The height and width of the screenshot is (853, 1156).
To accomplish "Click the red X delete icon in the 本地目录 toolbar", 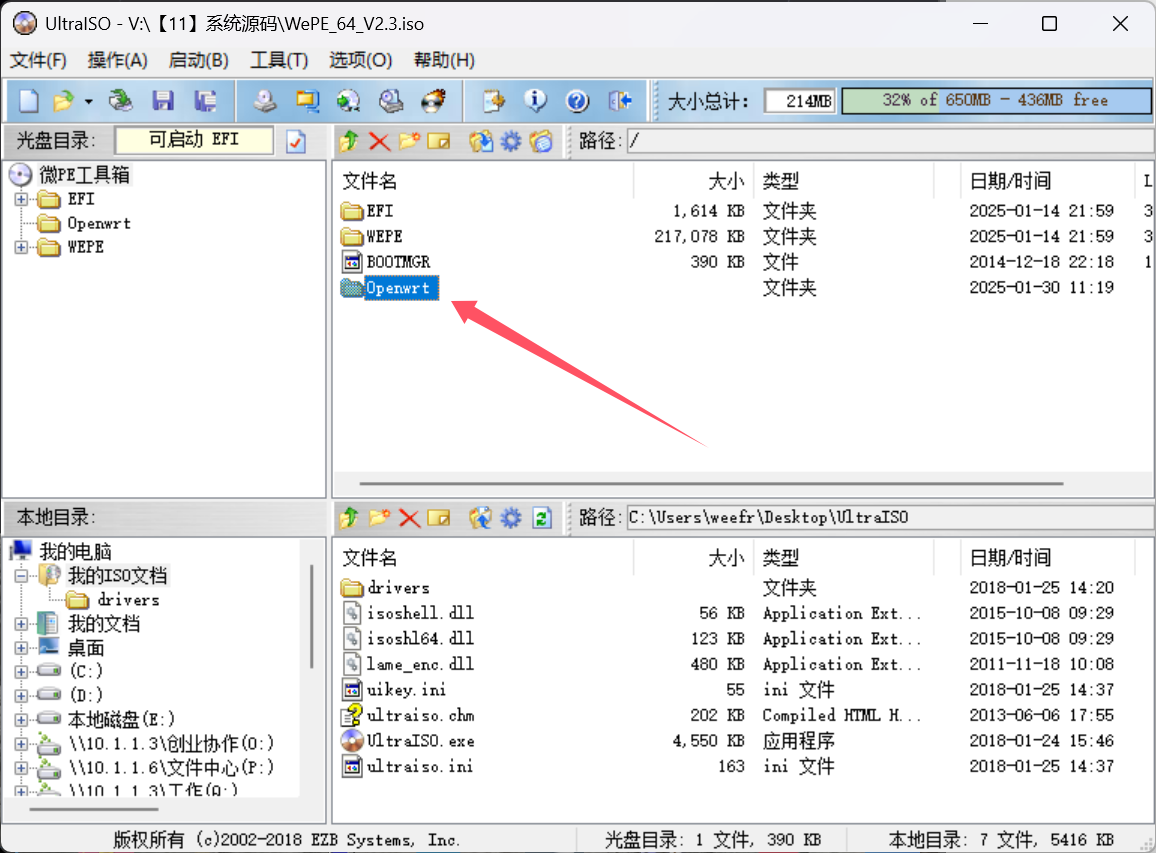I will 409,518.
